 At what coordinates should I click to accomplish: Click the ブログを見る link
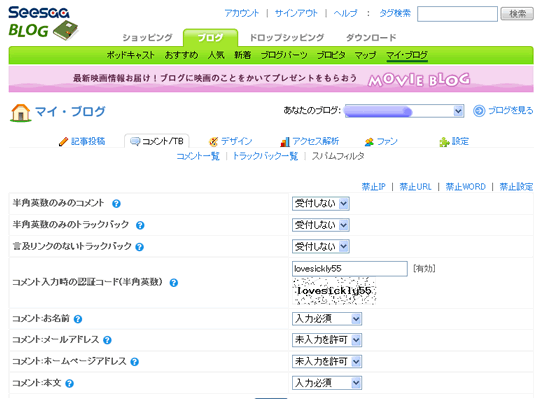click(x=511, y=111)
